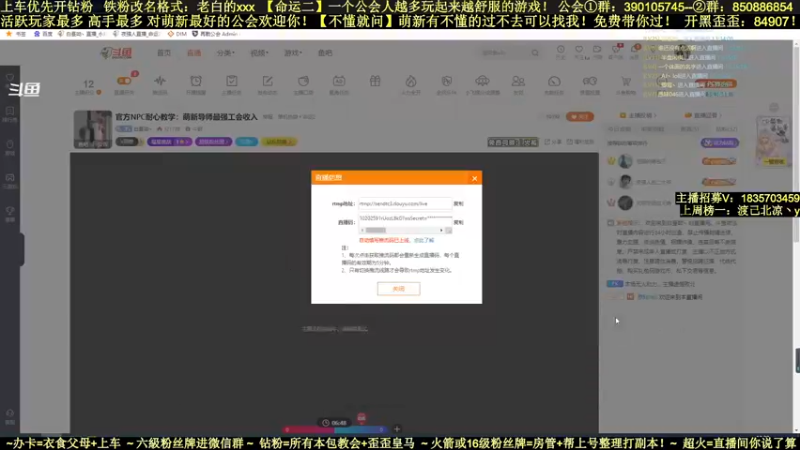Click the search magnifier icon
This screenshot has height=450, width=800.
coord(535,53)
